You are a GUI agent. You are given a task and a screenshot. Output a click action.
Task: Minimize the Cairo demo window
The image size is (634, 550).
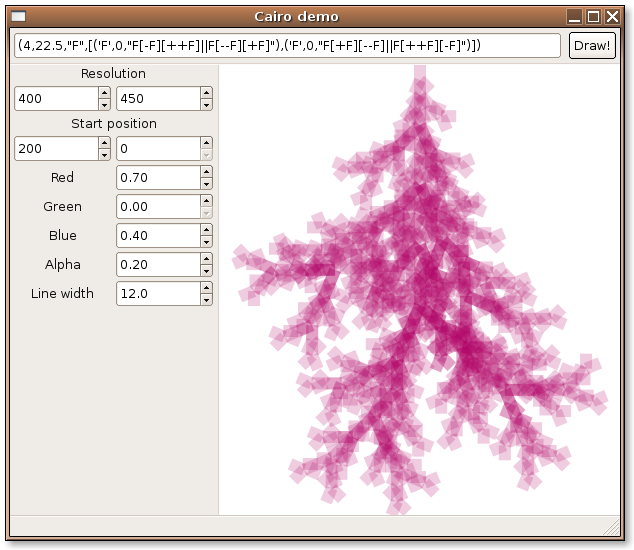574,17
